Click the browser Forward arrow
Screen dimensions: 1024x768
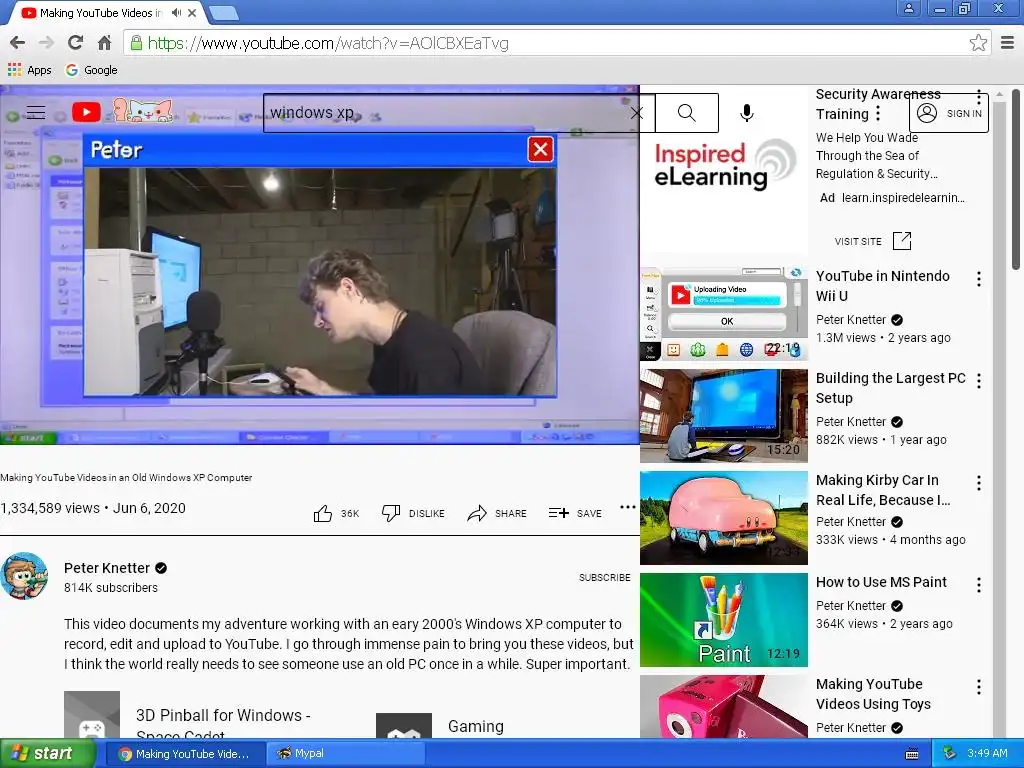pos(46,43)
